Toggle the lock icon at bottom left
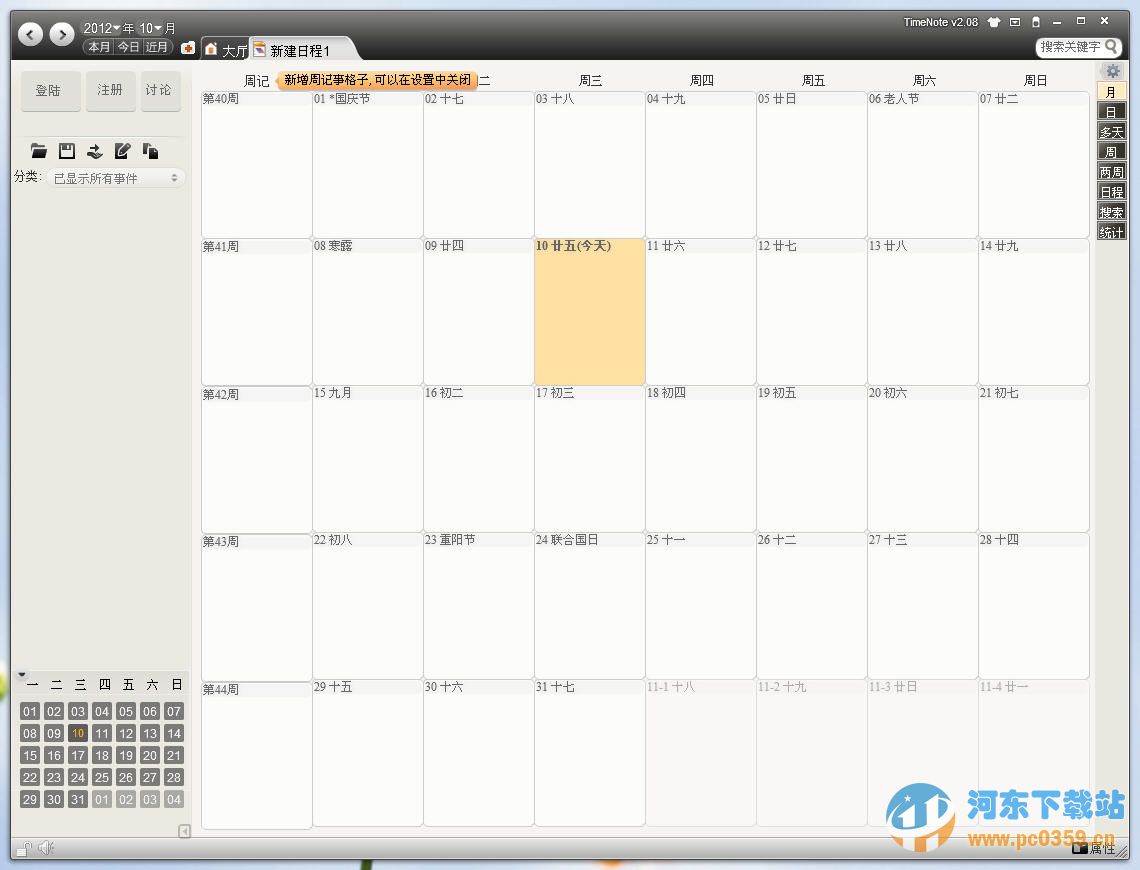Image resolution: width=1140 pixels, height=870 pixels. point(22,848)
